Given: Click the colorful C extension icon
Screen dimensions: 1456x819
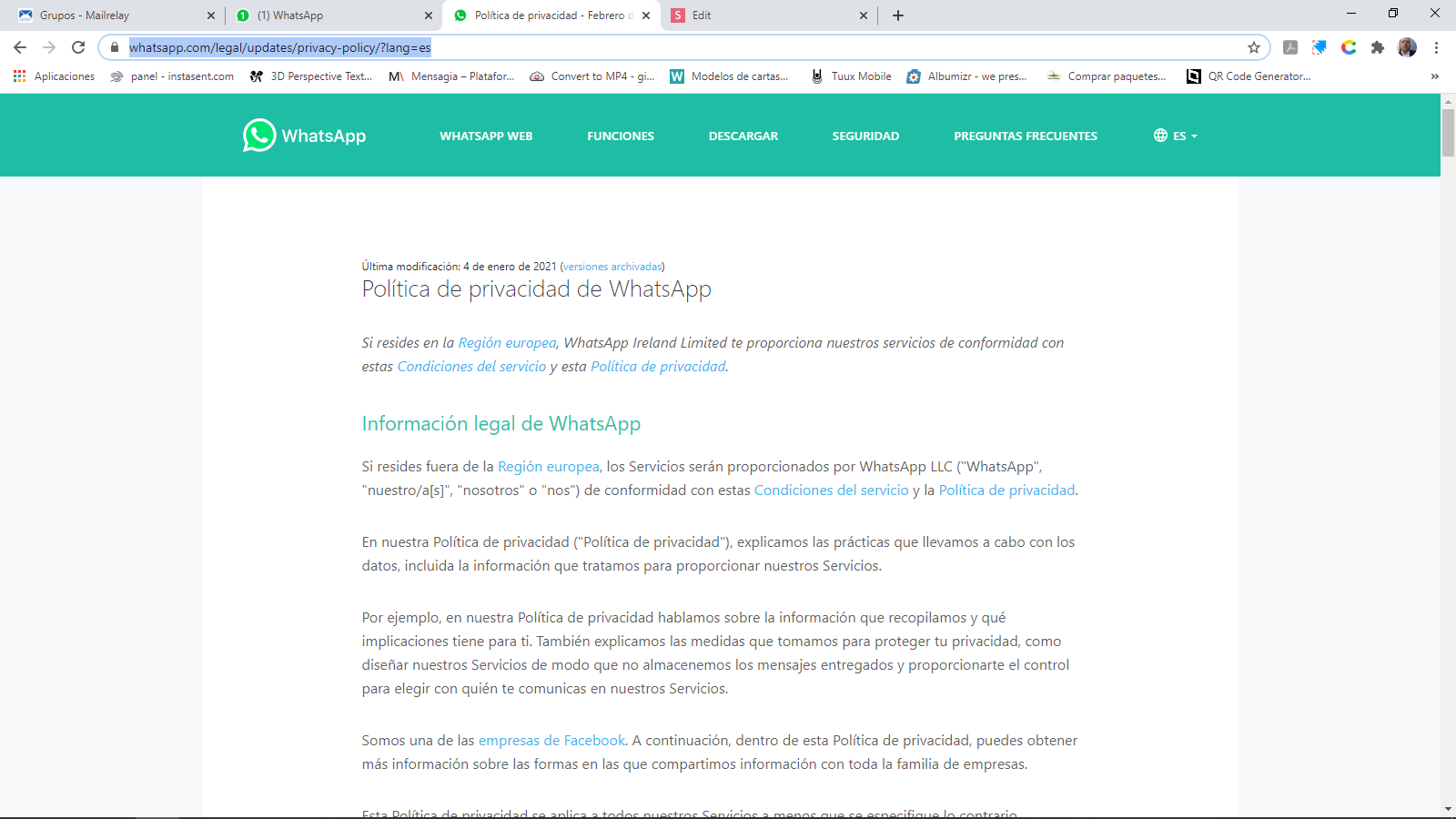Looking at the screenshot, I should coord(1349,47).
